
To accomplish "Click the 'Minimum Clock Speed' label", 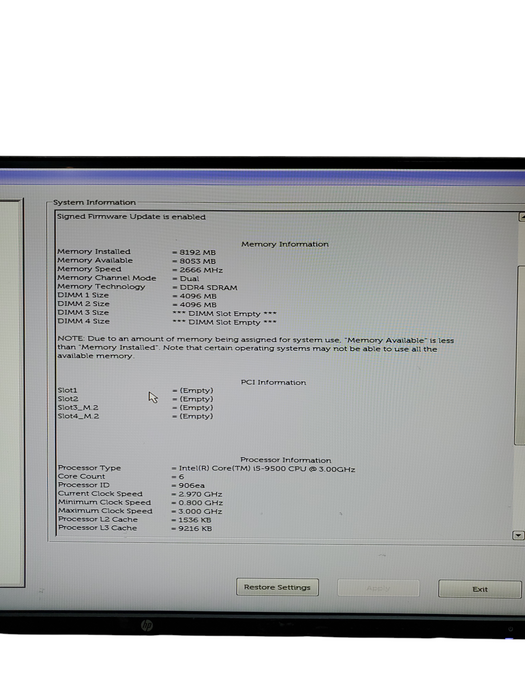I will point(104,502).
